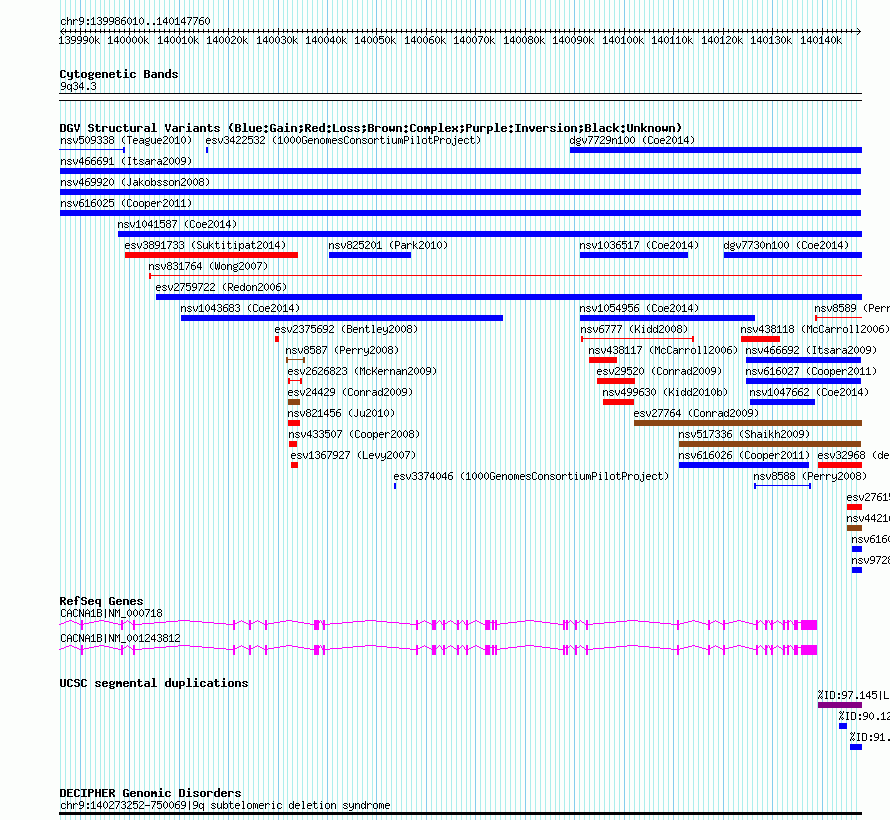The height and width of the screenshot is (820, 890).
Task: Click the DECIPHER Genomic Disorders heading
Action: 150,793
